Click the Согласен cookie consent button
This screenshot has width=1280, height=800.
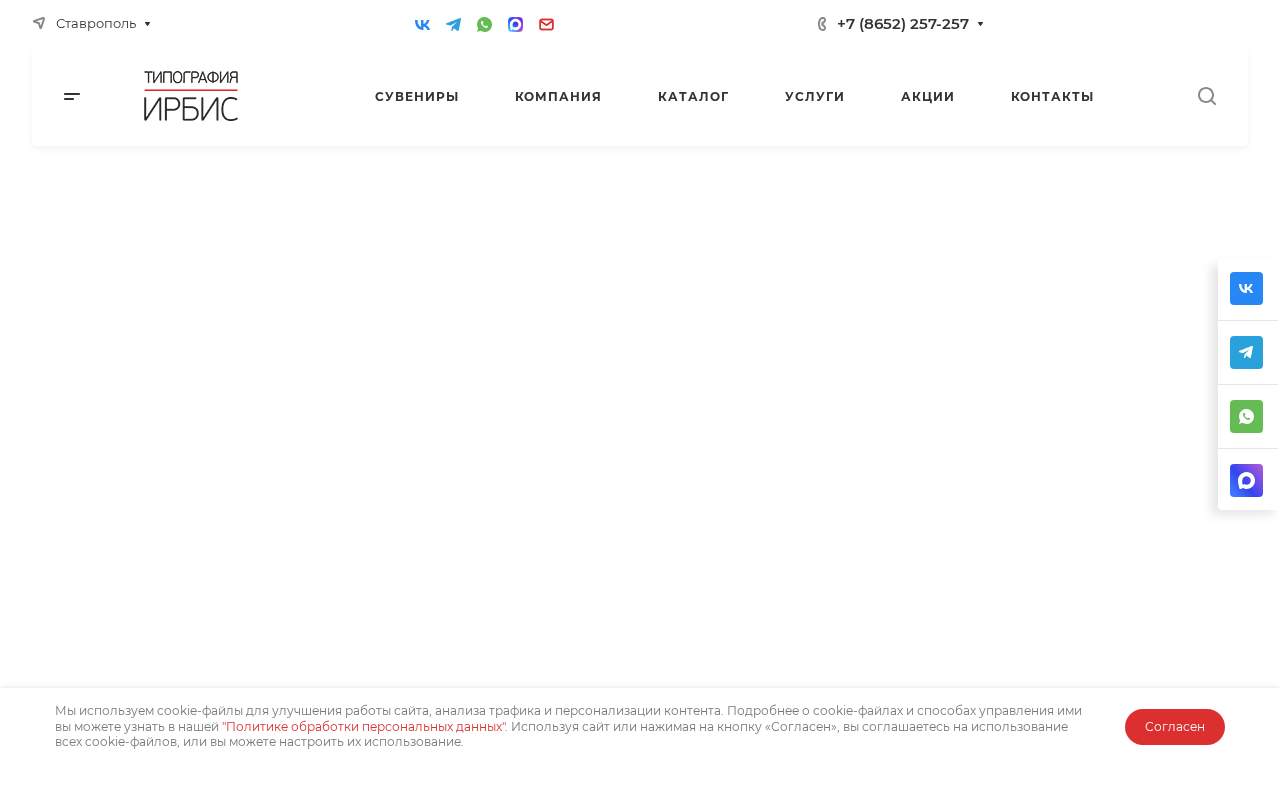click(x=1175, y=727)
